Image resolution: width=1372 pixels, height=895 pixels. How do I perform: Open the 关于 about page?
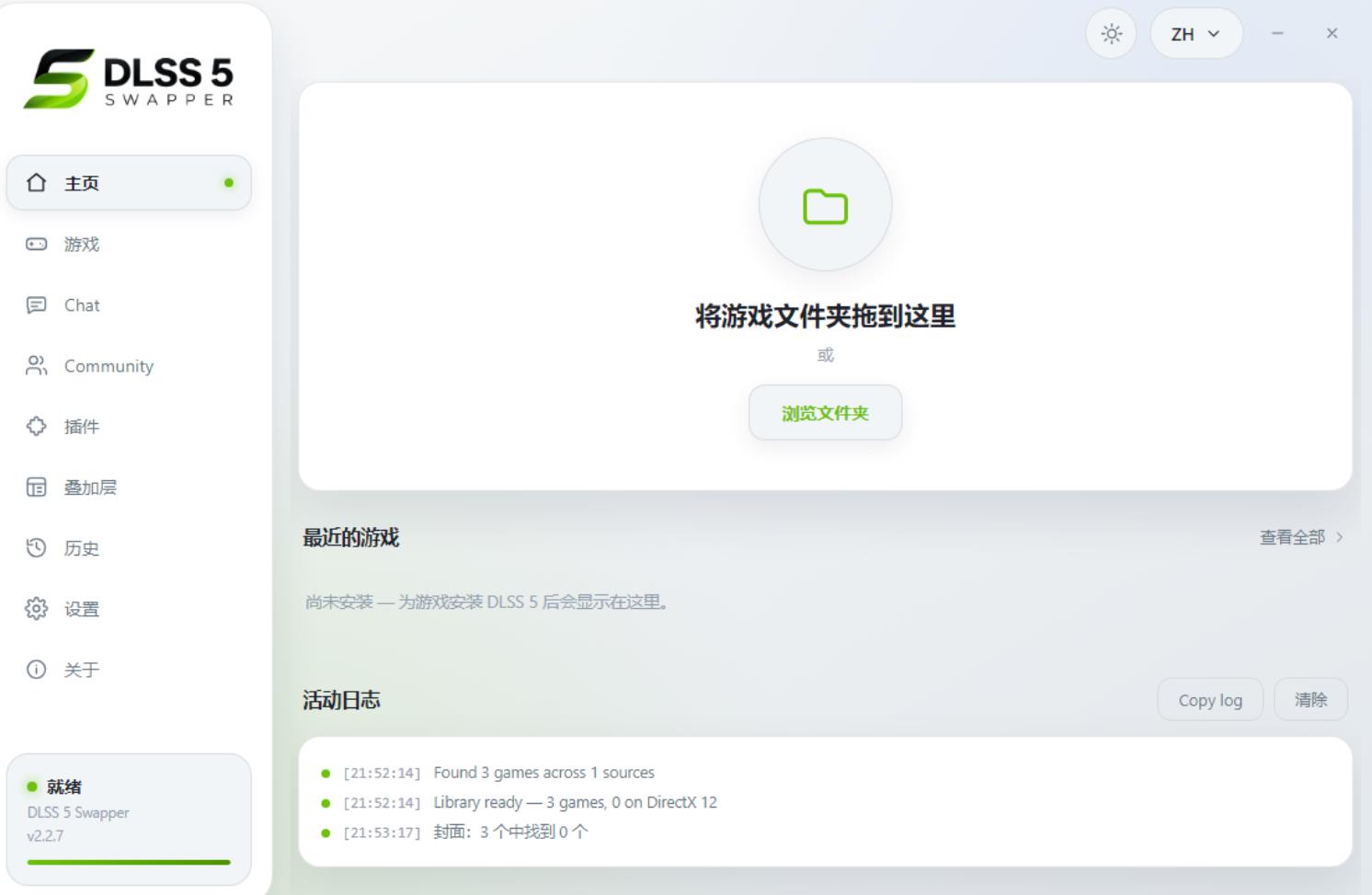(x=129, y=669)
